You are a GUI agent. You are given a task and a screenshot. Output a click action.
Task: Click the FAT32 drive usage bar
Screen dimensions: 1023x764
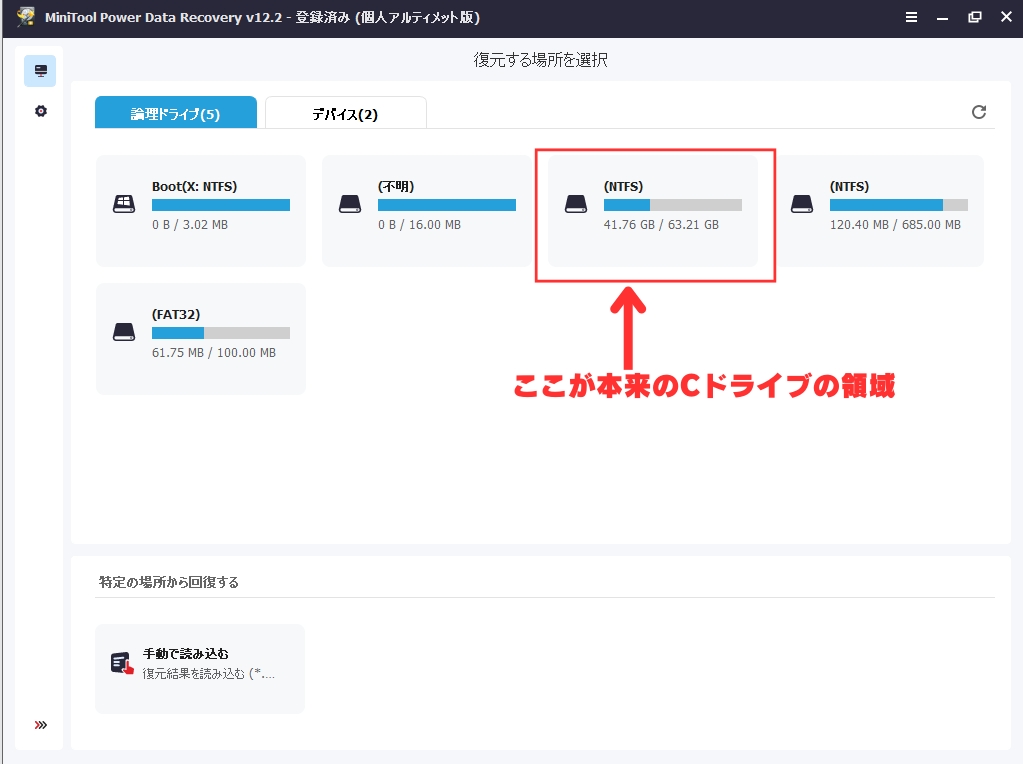[x=221, y=333]
